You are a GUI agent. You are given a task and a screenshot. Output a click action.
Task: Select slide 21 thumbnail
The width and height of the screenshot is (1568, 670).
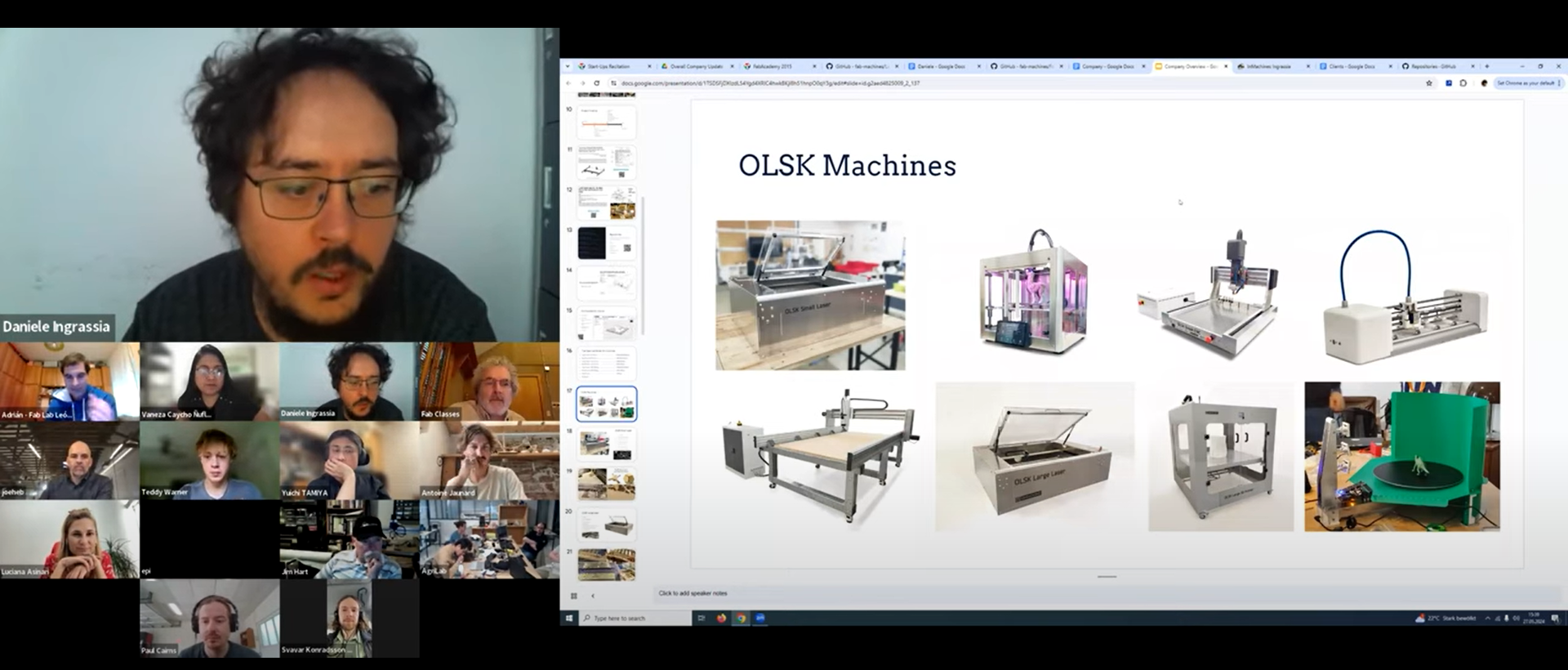click(606, 565)
